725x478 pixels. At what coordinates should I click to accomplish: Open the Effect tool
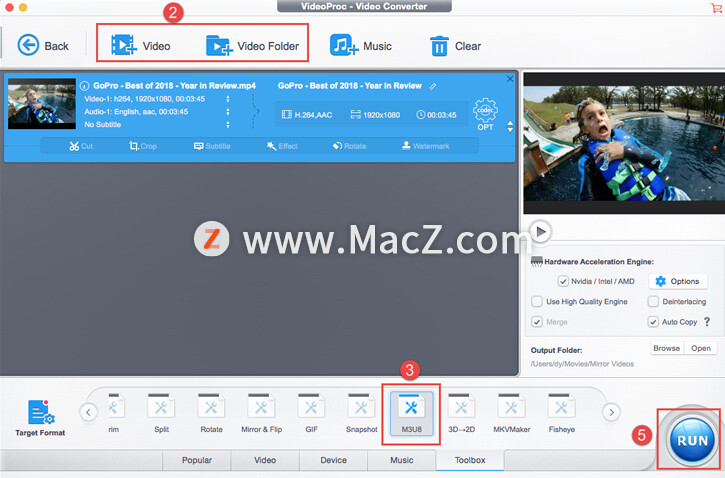click(282, 146)
